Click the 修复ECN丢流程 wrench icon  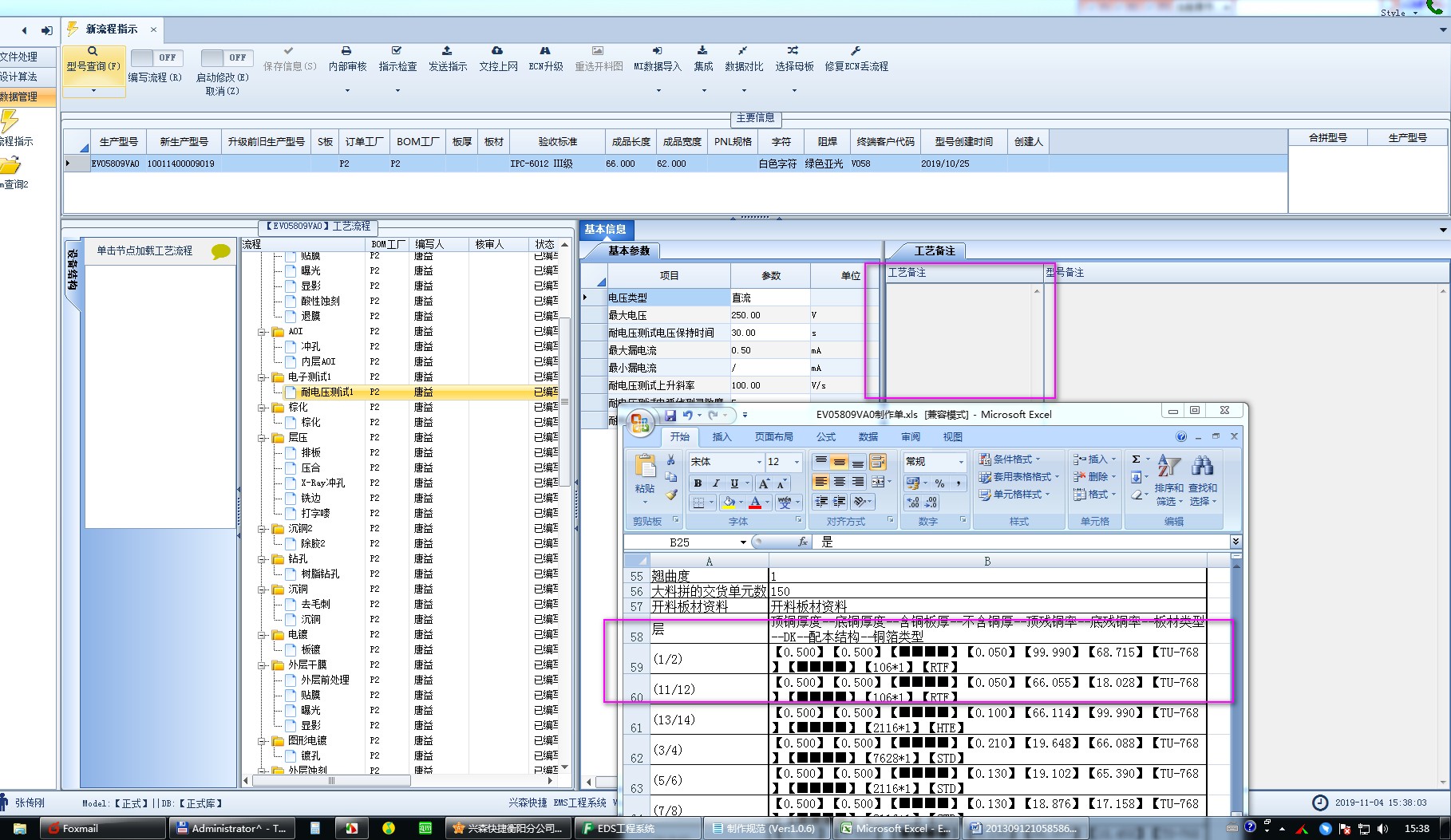856,51
